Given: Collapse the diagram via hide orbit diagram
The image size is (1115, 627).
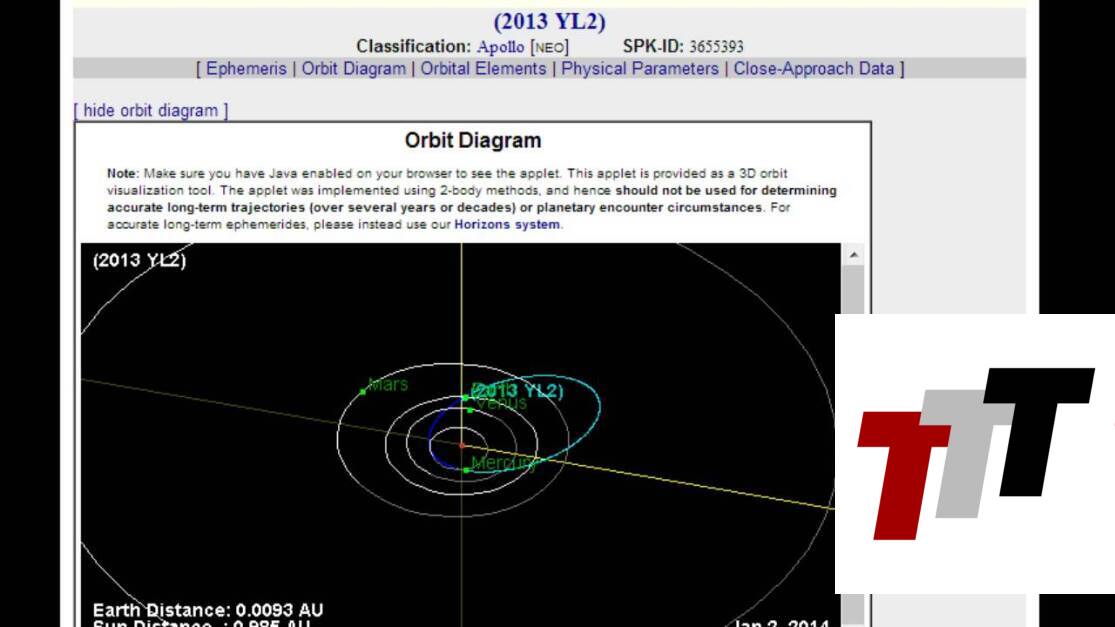Looking at the screenshot, I should point(151,111).
